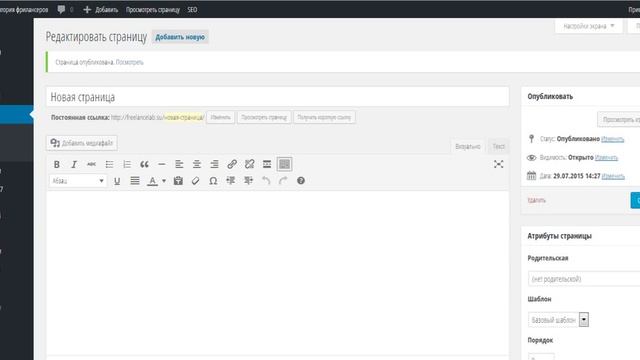This screenshot has width=640, height=360.
Task: Expand the Настройки экрана panel
Action: click(589, 26)
